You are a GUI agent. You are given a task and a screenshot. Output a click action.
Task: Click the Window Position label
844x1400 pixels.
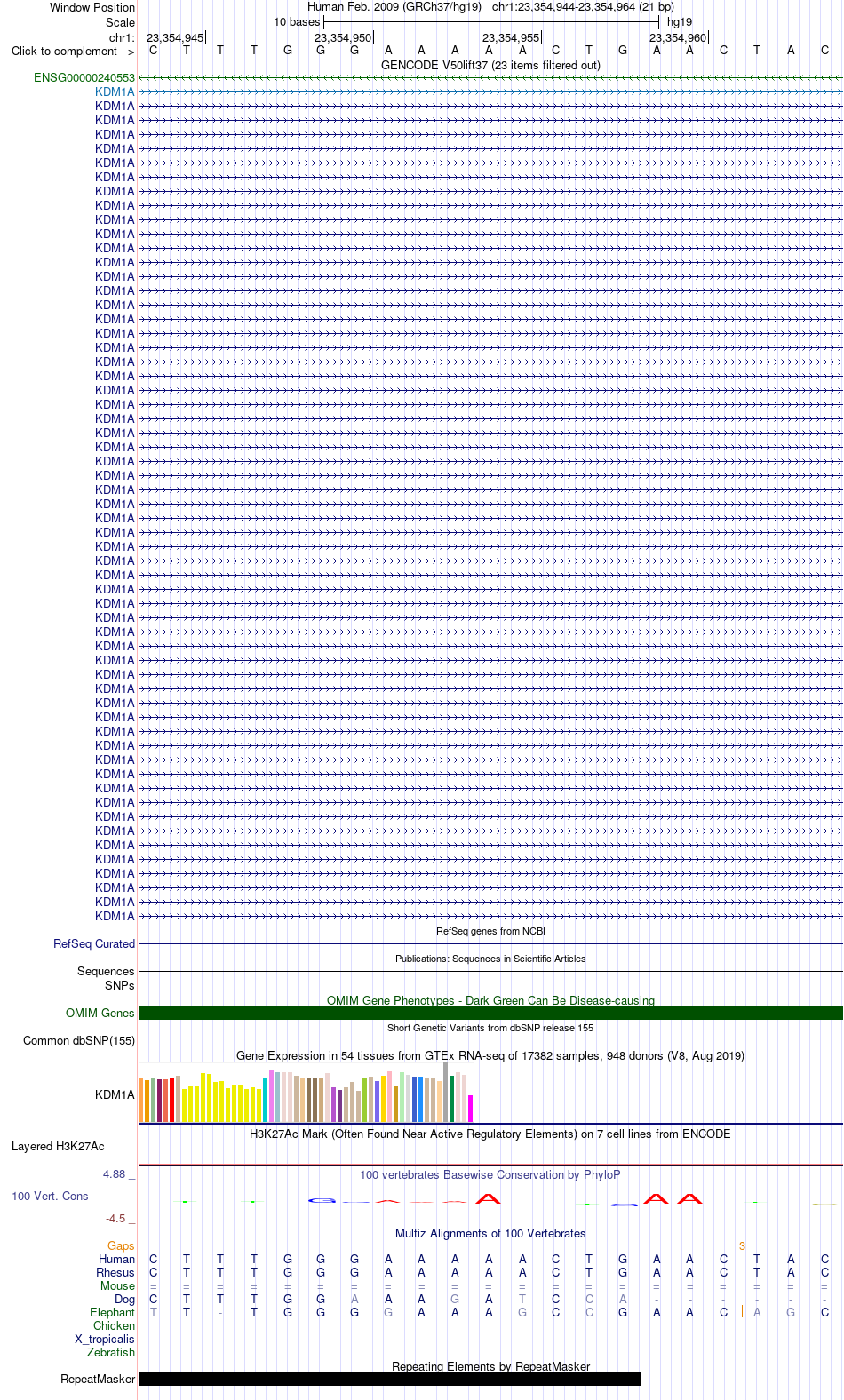(92, 7)
